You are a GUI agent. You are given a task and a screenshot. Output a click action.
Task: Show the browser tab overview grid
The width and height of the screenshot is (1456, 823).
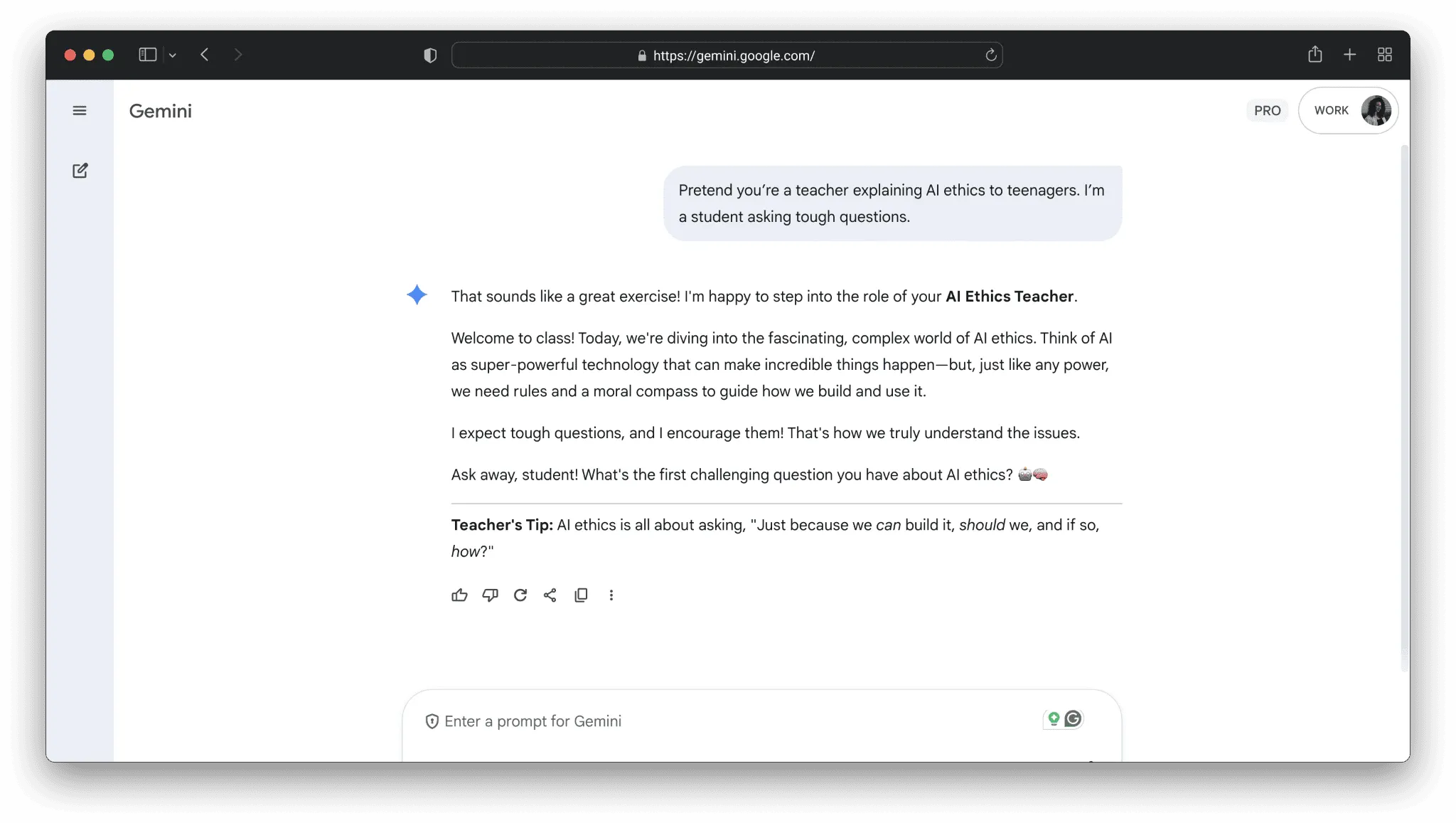(1384, 55)
